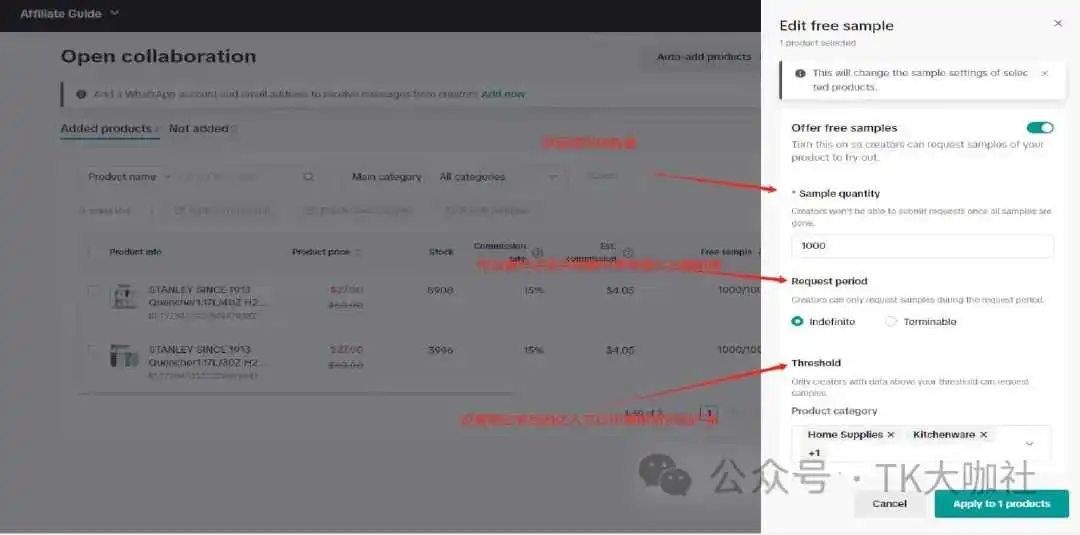Open the Affiliate Guide dropdown
The height and width of the screenshot is (535, 1080).
click(70, 14)
